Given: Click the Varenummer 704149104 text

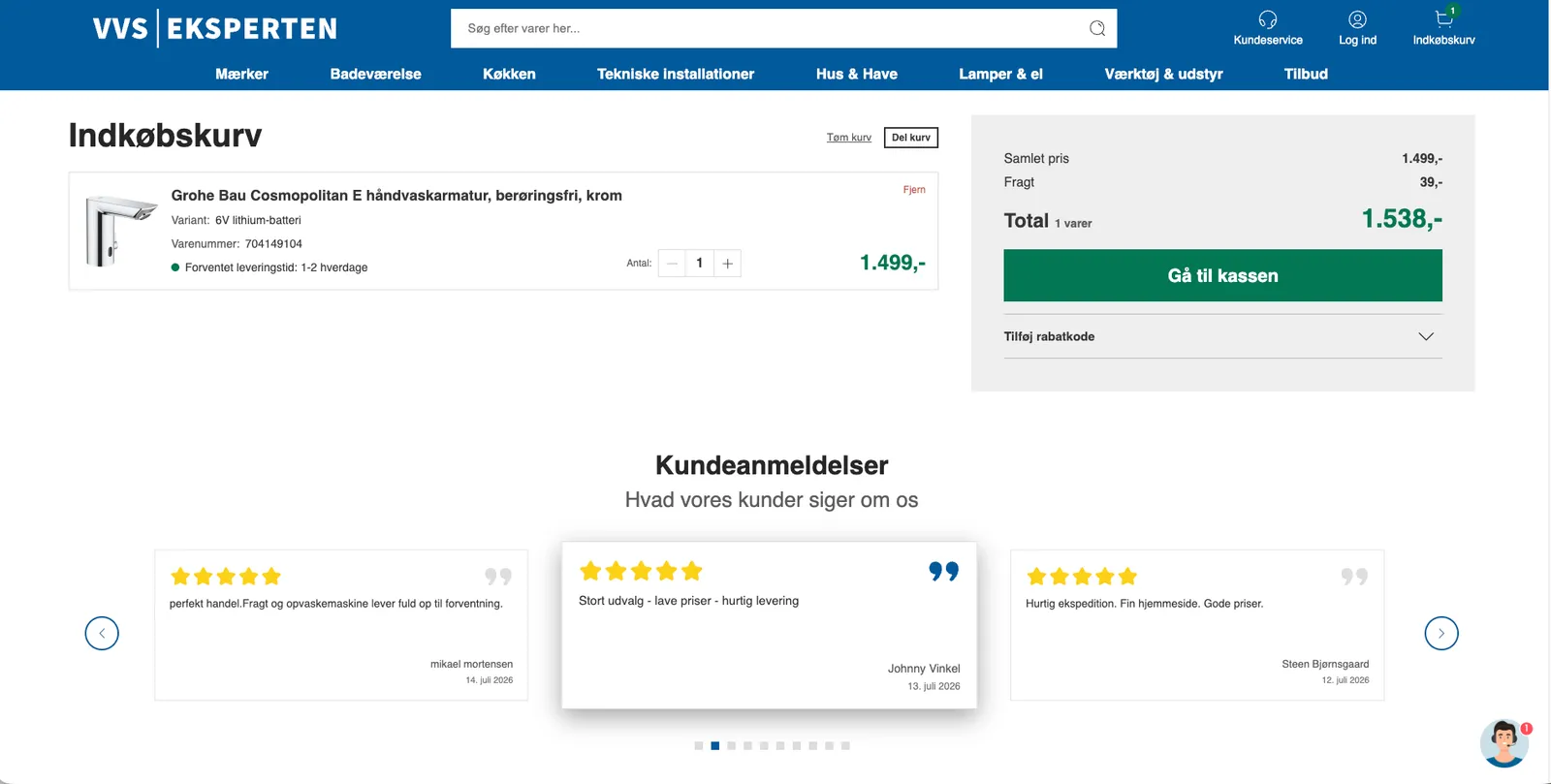Looking at the screenshot, I should pos(237,244).
